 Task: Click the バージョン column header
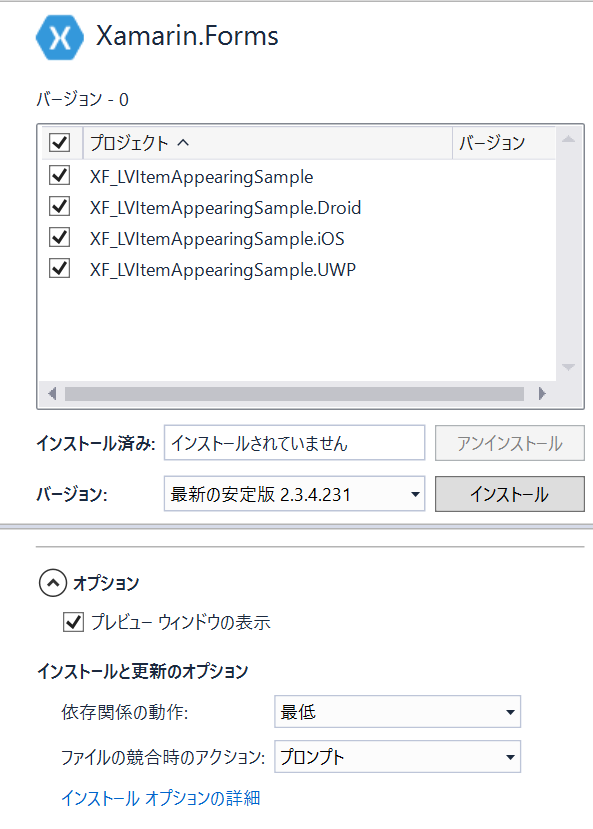(504, 143)
